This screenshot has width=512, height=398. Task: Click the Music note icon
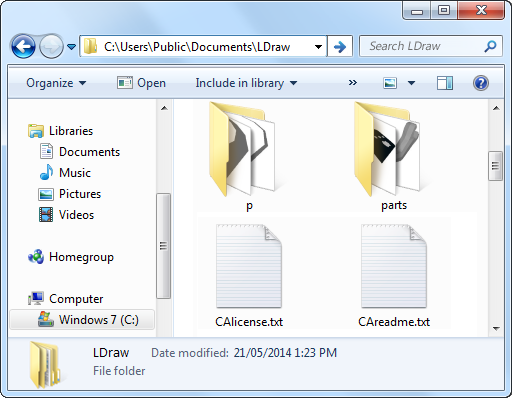point(46,173)
